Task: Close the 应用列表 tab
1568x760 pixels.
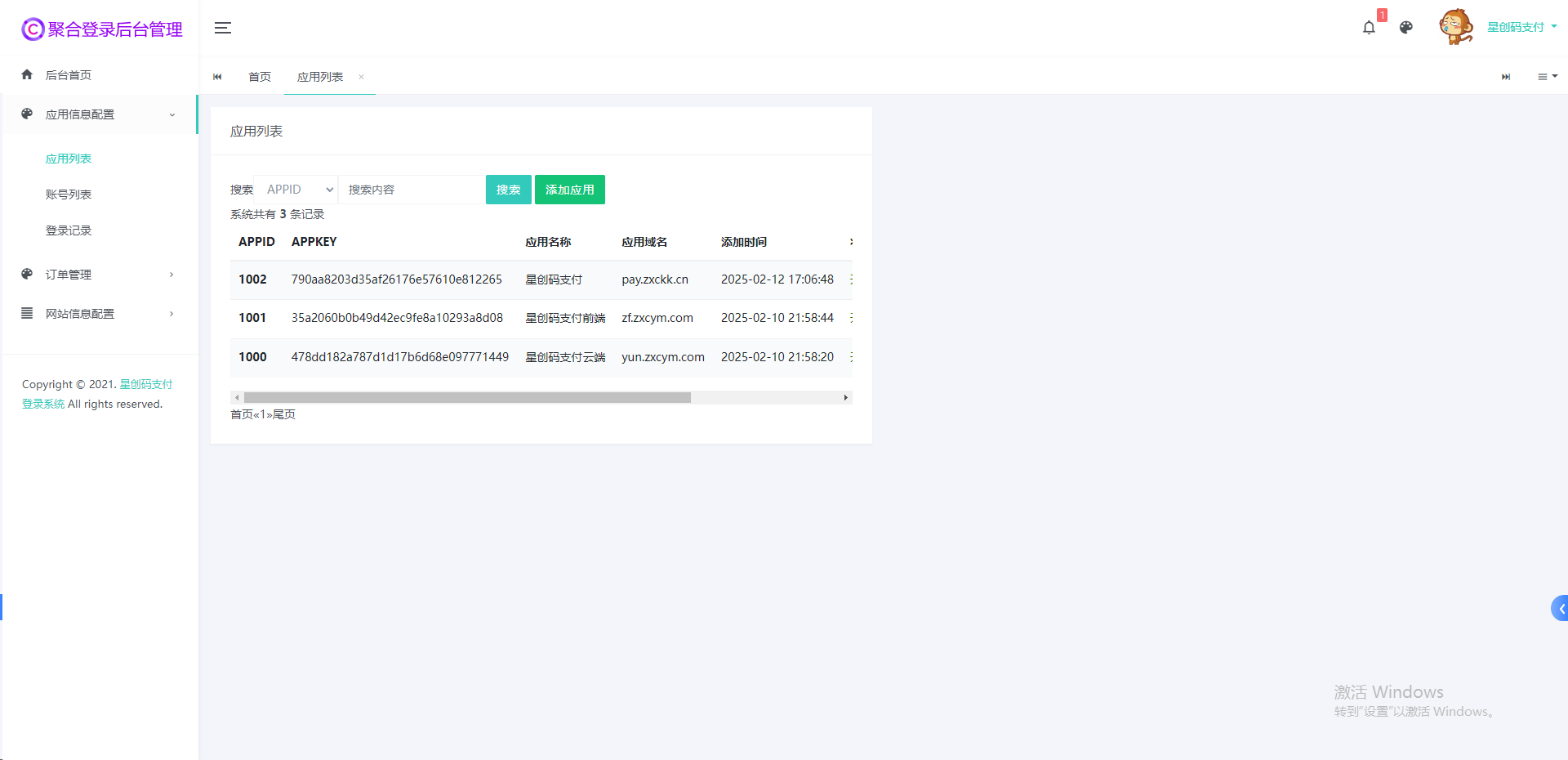Action: 361,77
